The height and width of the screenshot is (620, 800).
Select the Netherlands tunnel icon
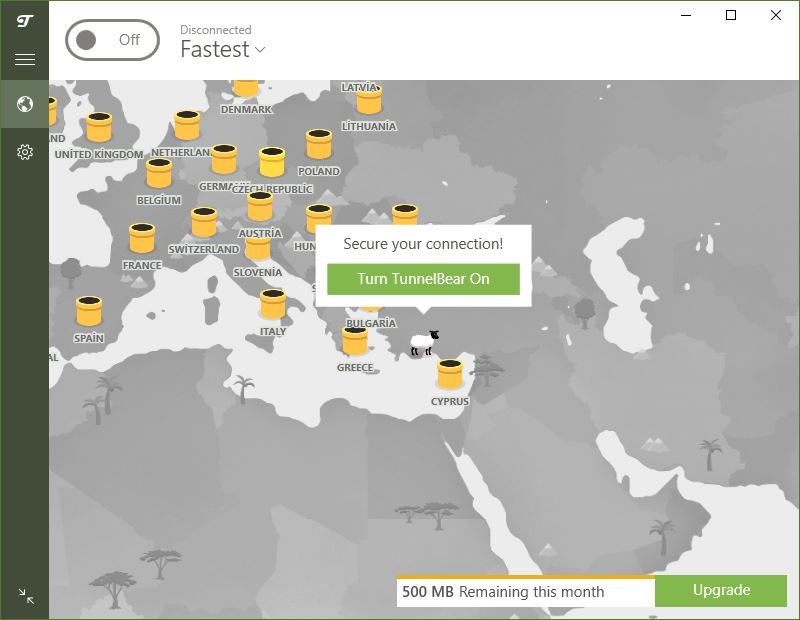(187, 125)
